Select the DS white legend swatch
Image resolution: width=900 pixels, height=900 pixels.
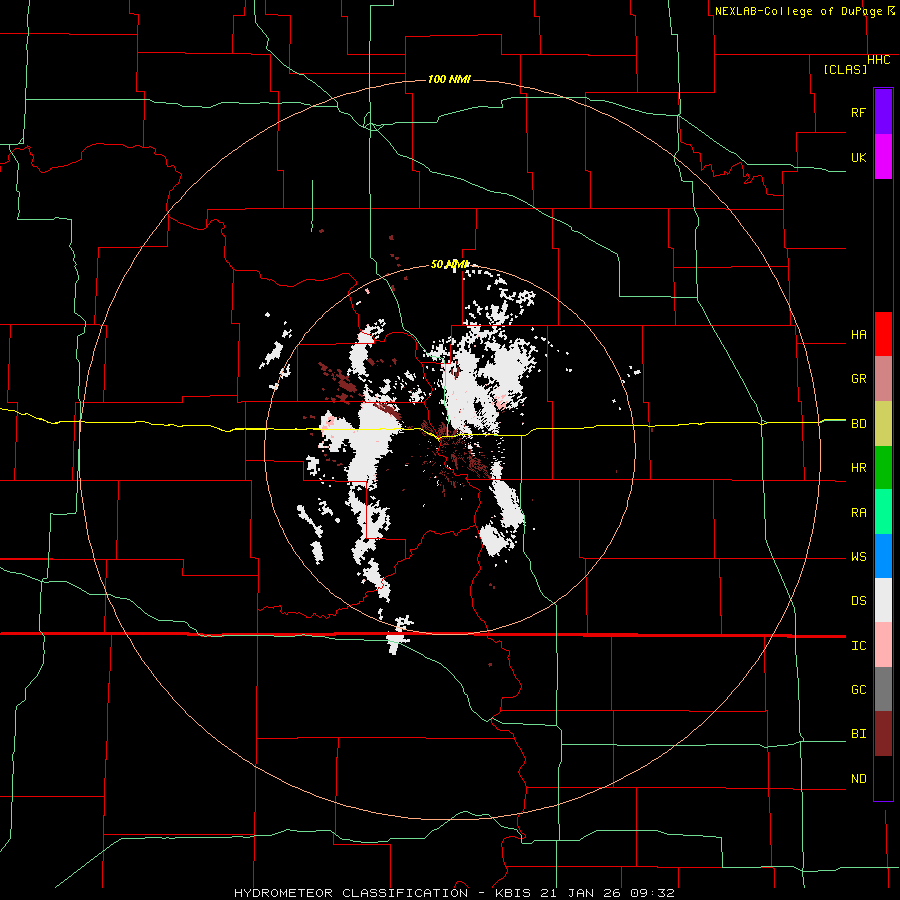click(883, 600)
